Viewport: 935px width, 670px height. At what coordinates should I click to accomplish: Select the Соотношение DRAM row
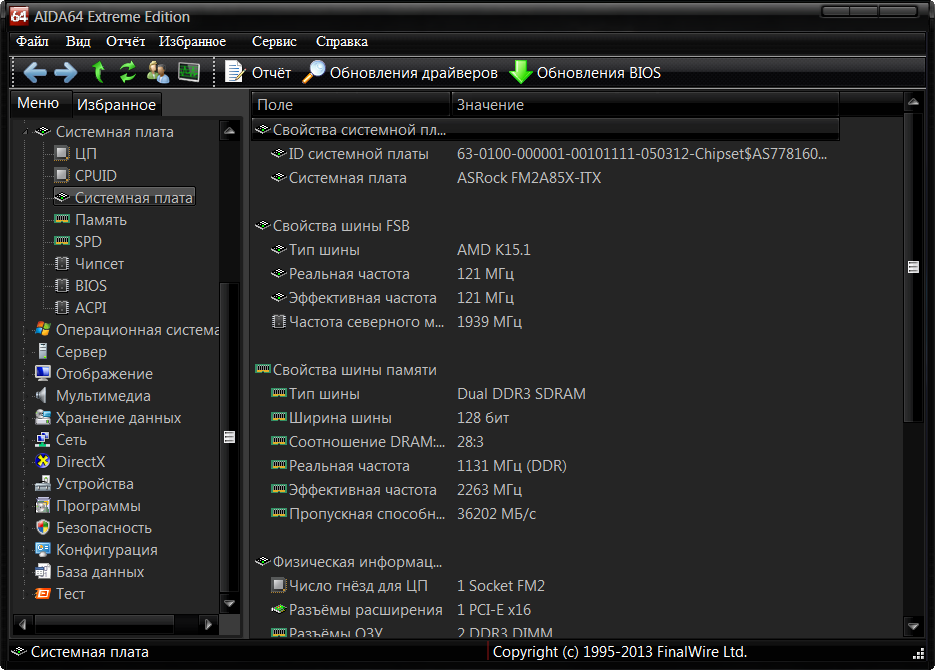pyautogui.click(x=546, y=442)
